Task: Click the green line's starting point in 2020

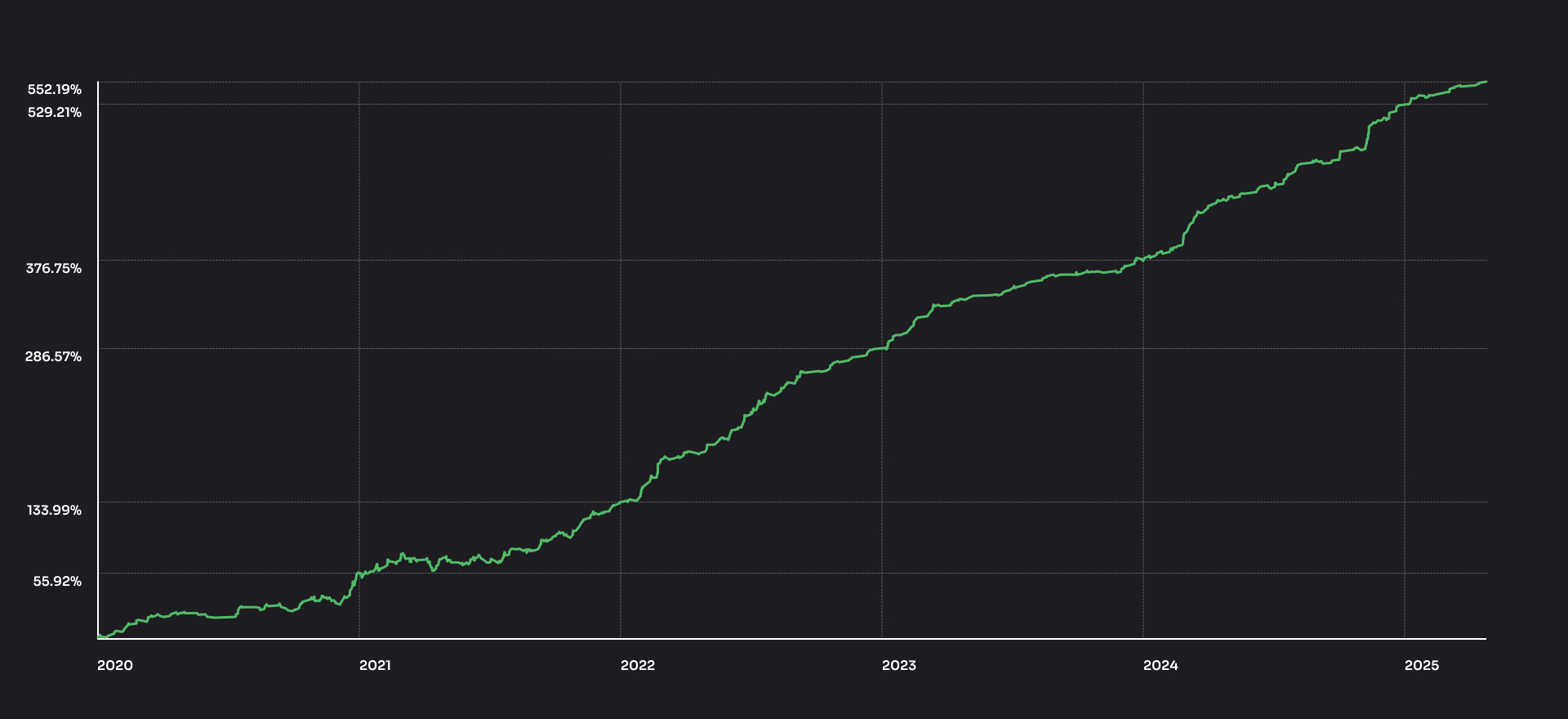Action: [x=99, y=636]
